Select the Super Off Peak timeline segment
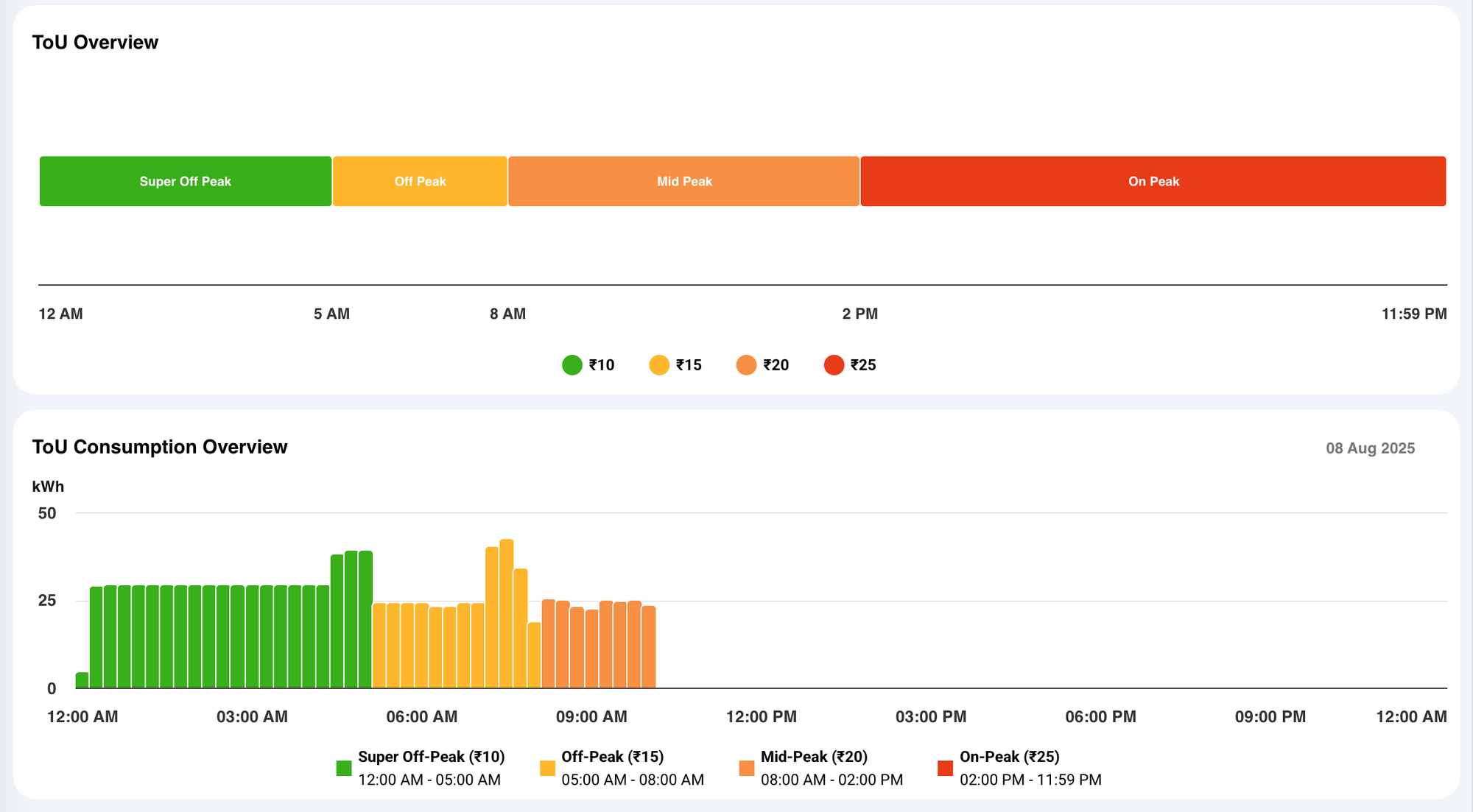The image size is (1473, 812). pos(185,181)
